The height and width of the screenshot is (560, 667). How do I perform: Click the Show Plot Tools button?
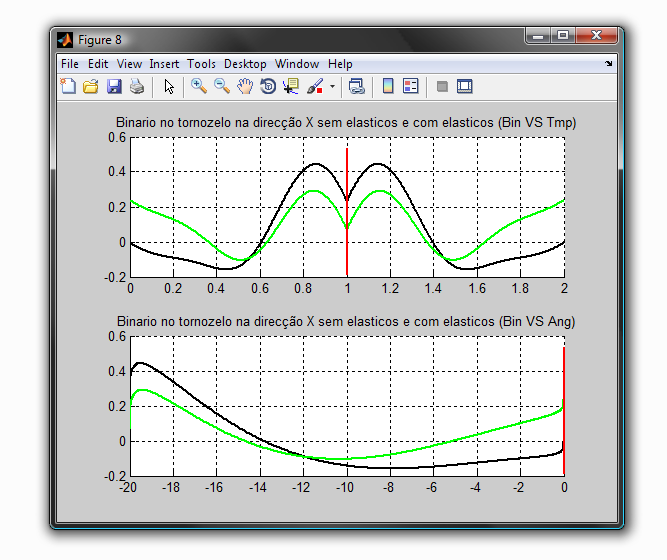tap(464, 87)
